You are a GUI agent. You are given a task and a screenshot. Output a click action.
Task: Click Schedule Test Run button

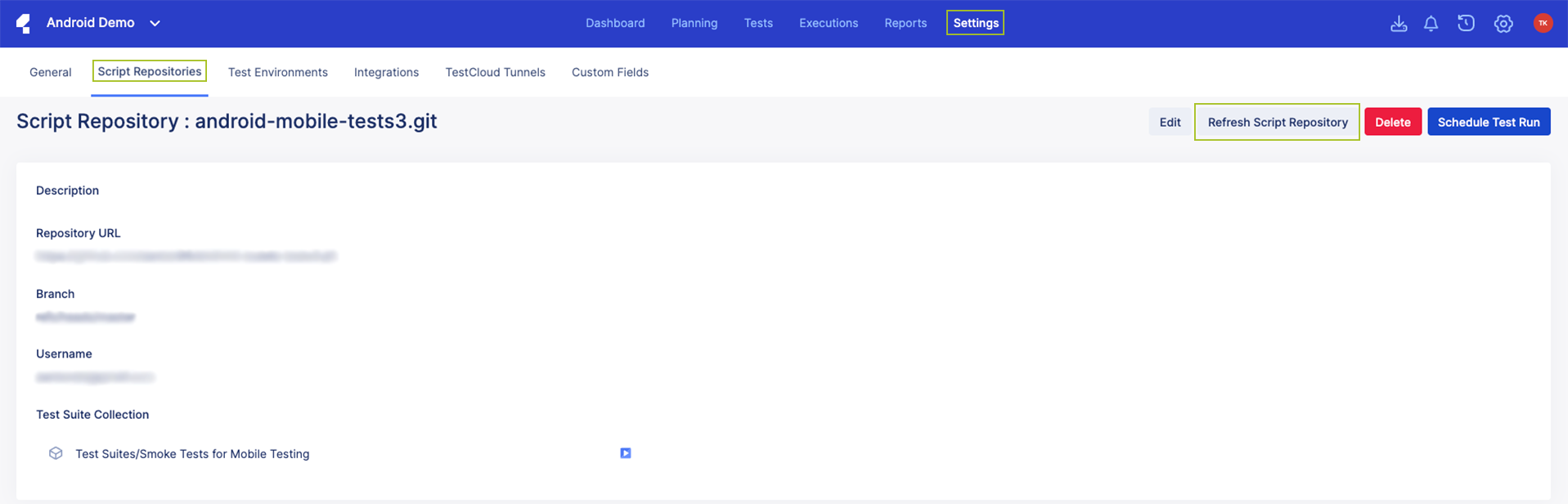(1489, 122)
